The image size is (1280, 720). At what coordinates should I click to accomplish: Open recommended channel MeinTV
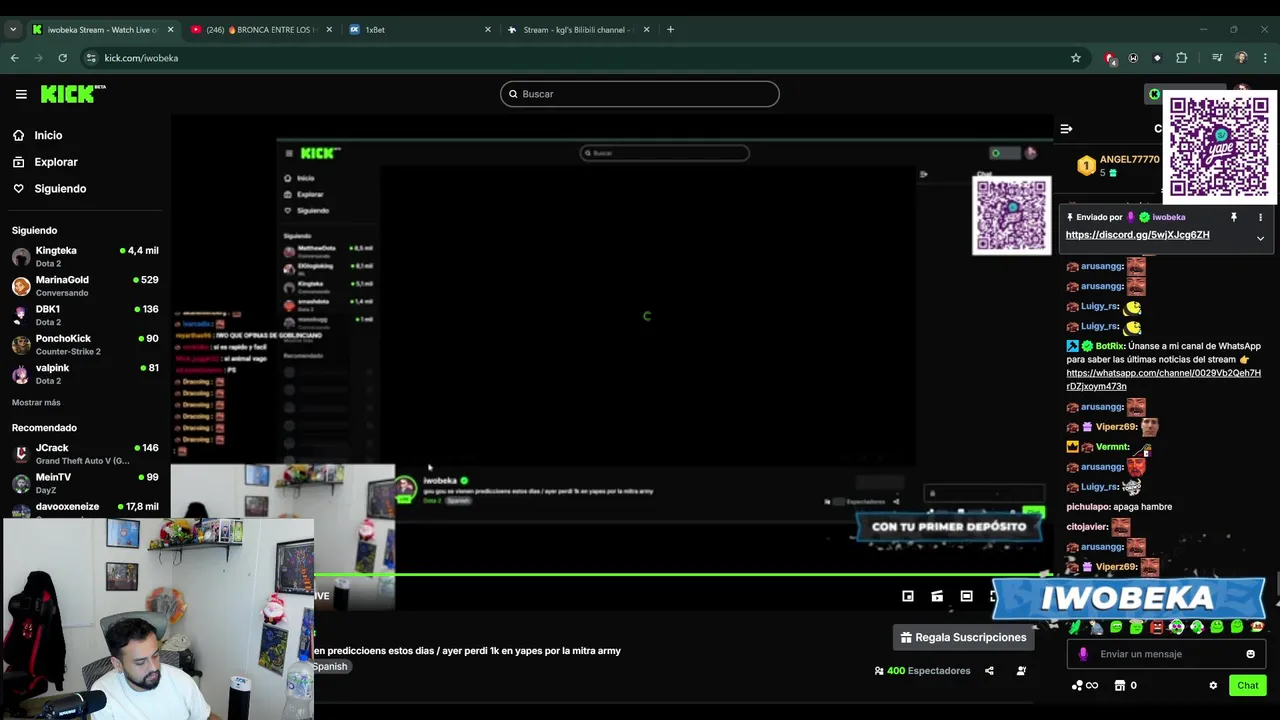tap(85, 483)
